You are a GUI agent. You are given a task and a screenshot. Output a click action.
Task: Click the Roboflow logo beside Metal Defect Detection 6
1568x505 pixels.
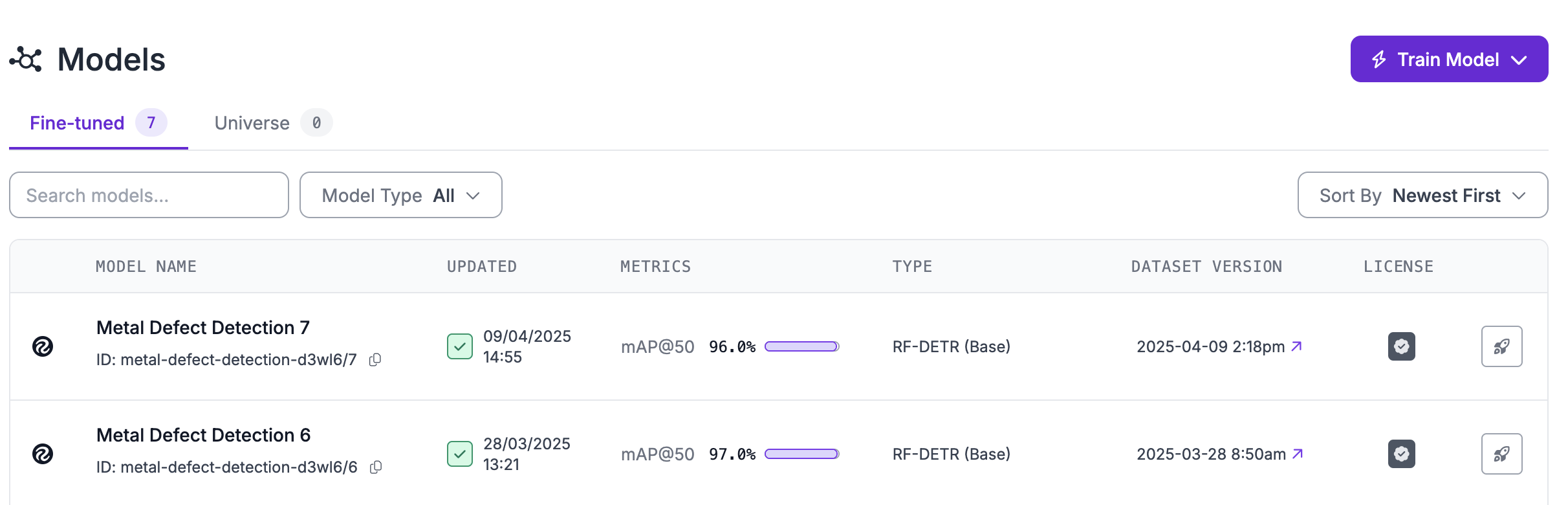[x=43, y=454]
